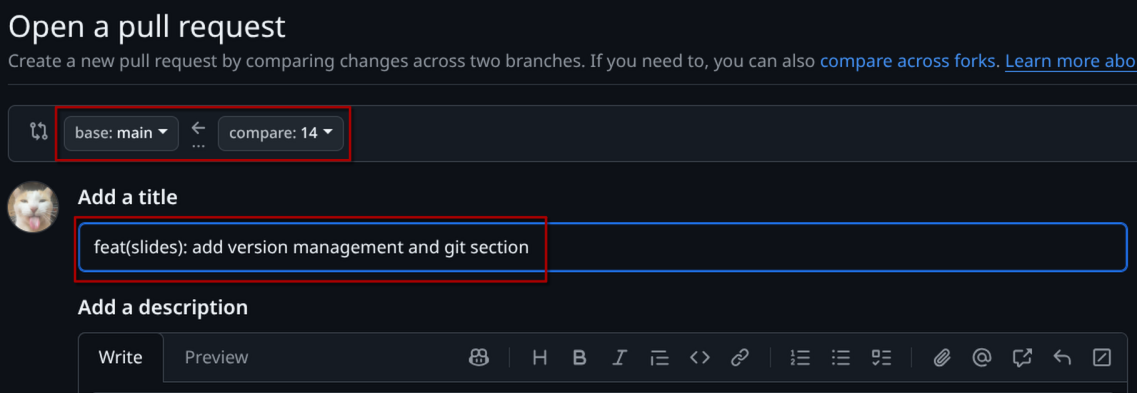Insert a heading with the H icon
The width and height of the screenshot is (1137, 393).
tap(539, 357)
